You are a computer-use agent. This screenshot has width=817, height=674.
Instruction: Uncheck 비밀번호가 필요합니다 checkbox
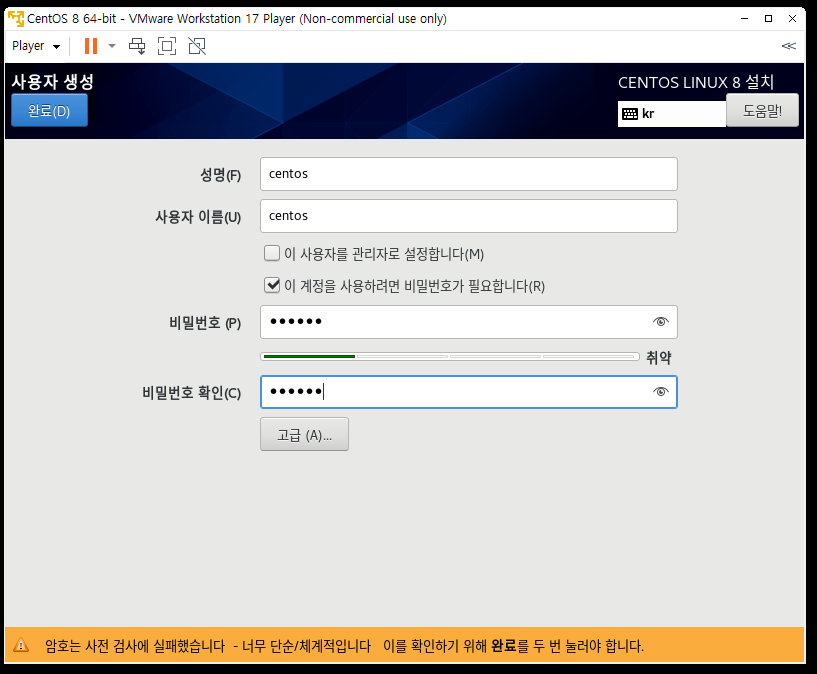(272, 285)
